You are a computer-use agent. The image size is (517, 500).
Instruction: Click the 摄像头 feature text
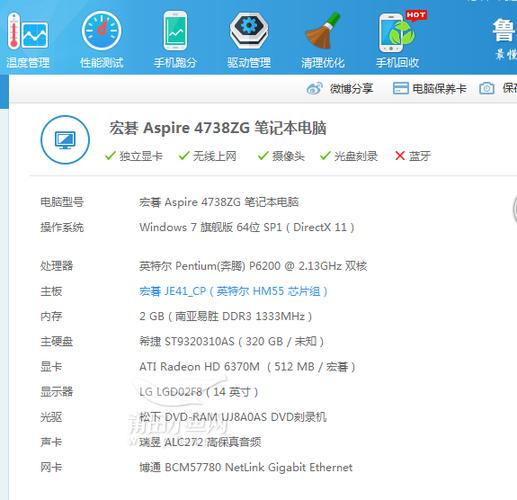point(288,156)
